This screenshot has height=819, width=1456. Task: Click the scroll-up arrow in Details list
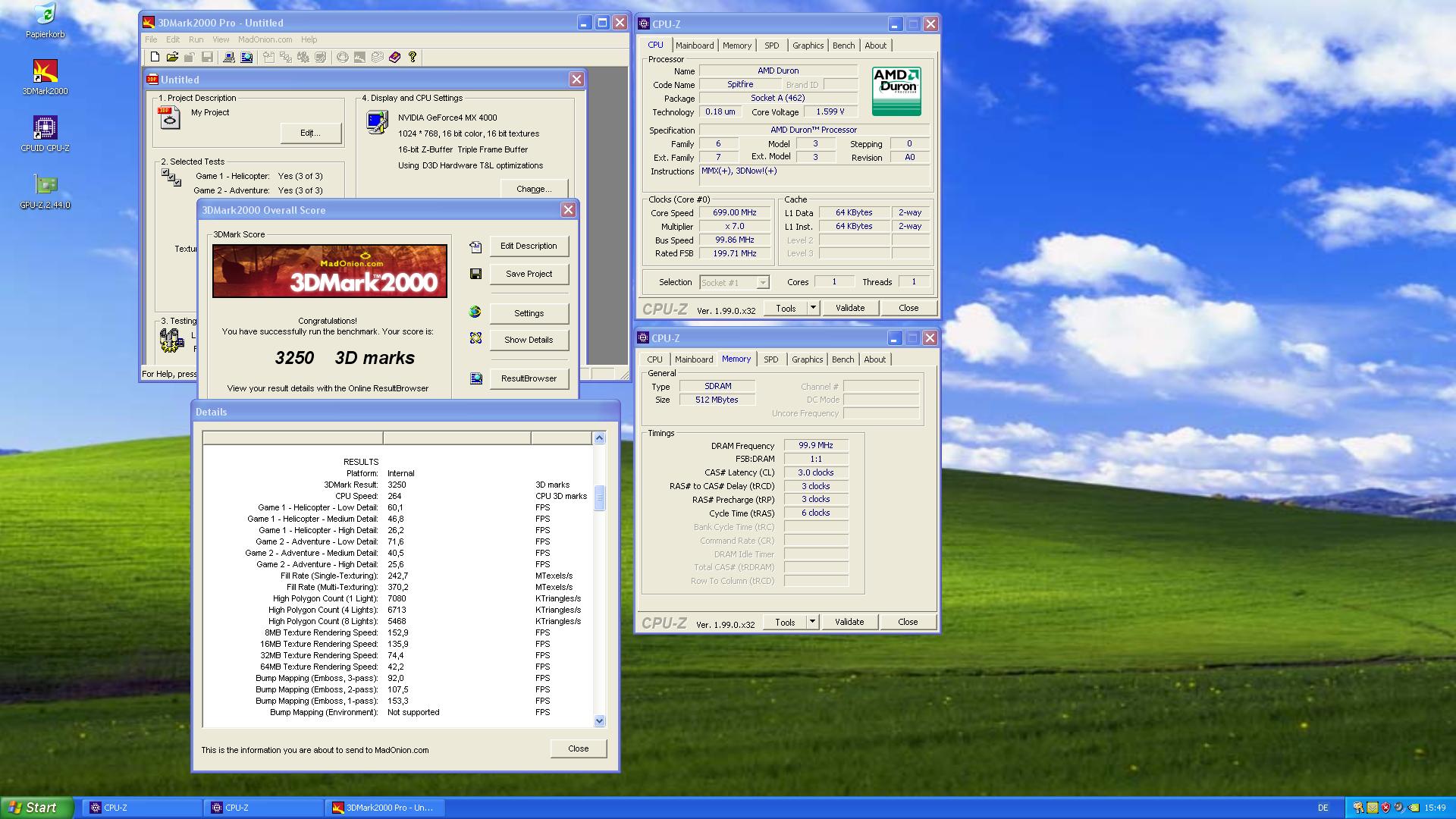(x=599, y=438)
